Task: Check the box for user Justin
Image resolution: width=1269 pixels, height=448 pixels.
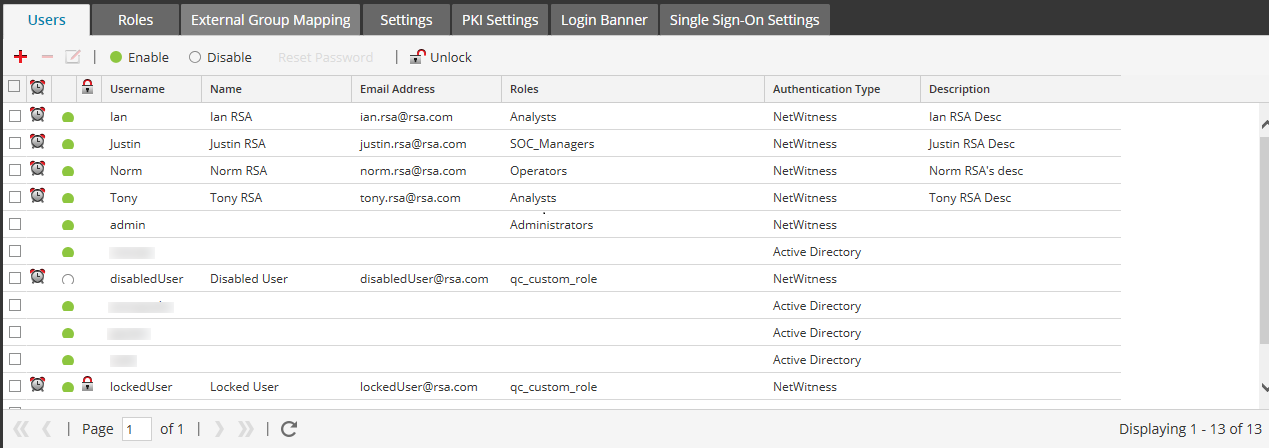Action: (x=15, y=144)
